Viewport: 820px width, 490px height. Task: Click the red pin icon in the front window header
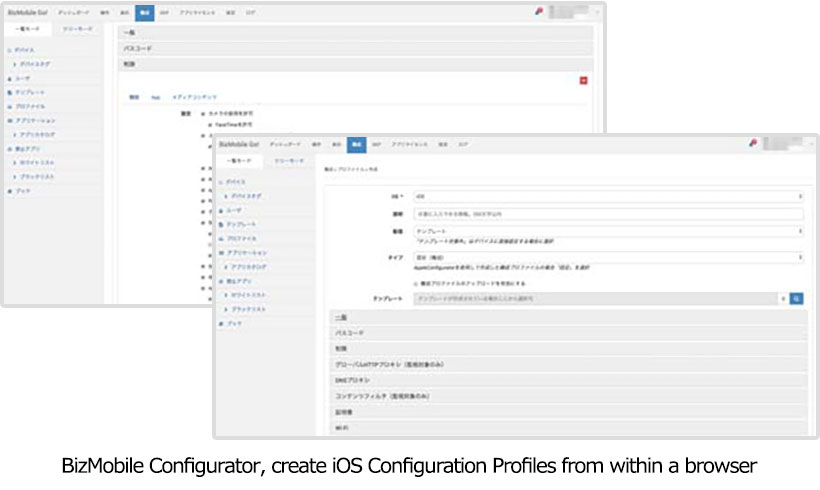[x=753, y=143]
